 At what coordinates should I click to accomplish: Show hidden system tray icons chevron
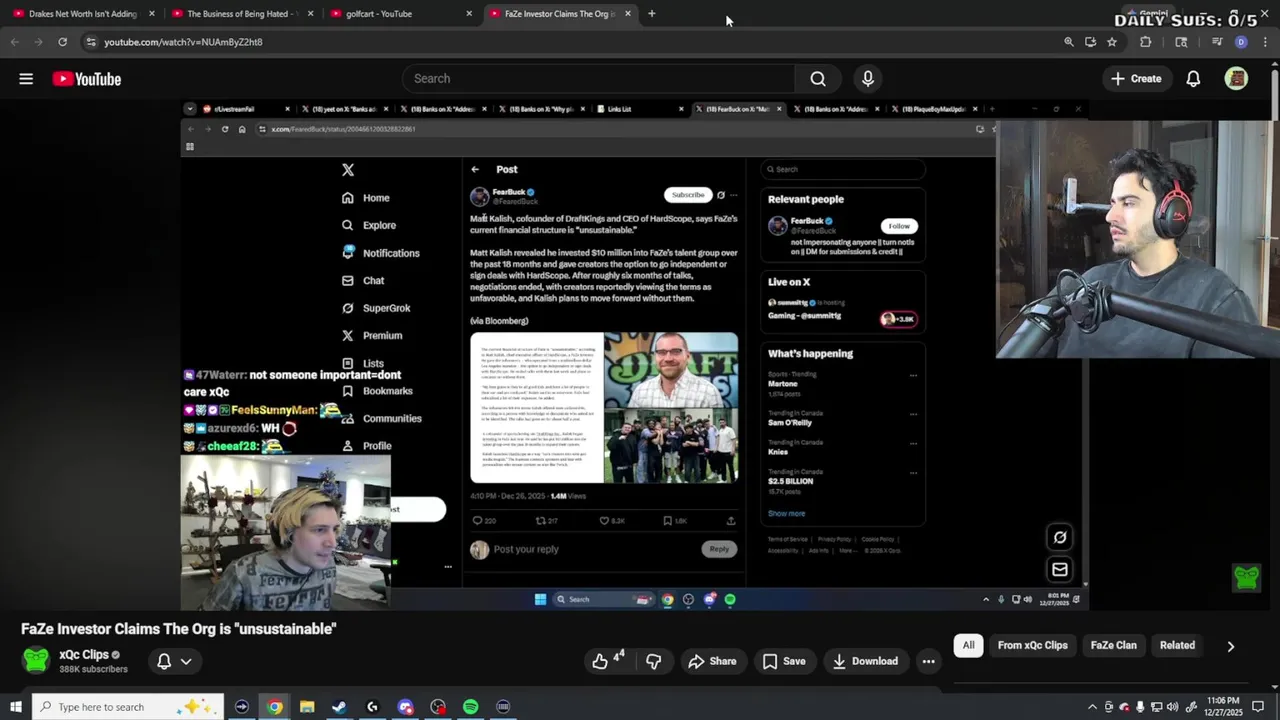coord(1092,707)
